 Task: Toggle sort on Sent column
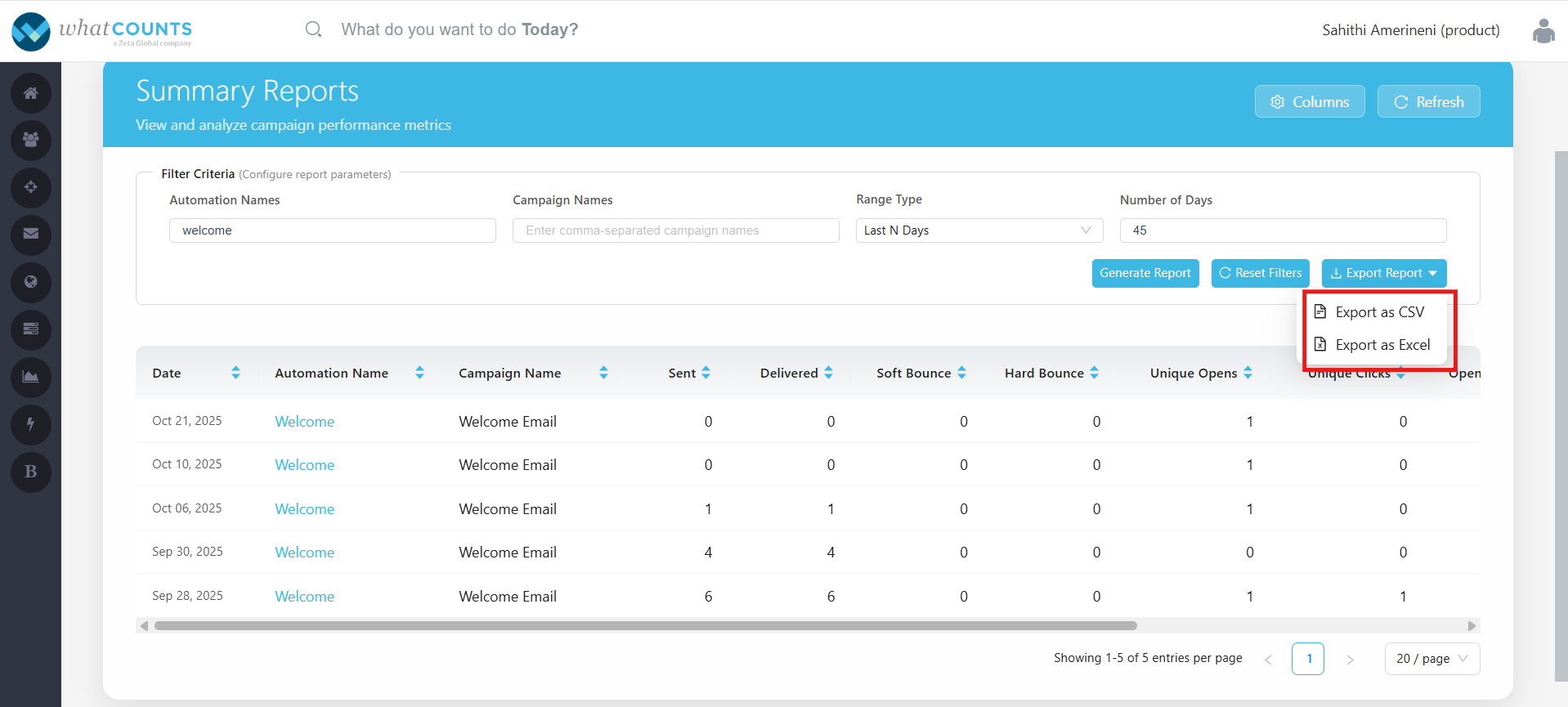pos(706,373)
